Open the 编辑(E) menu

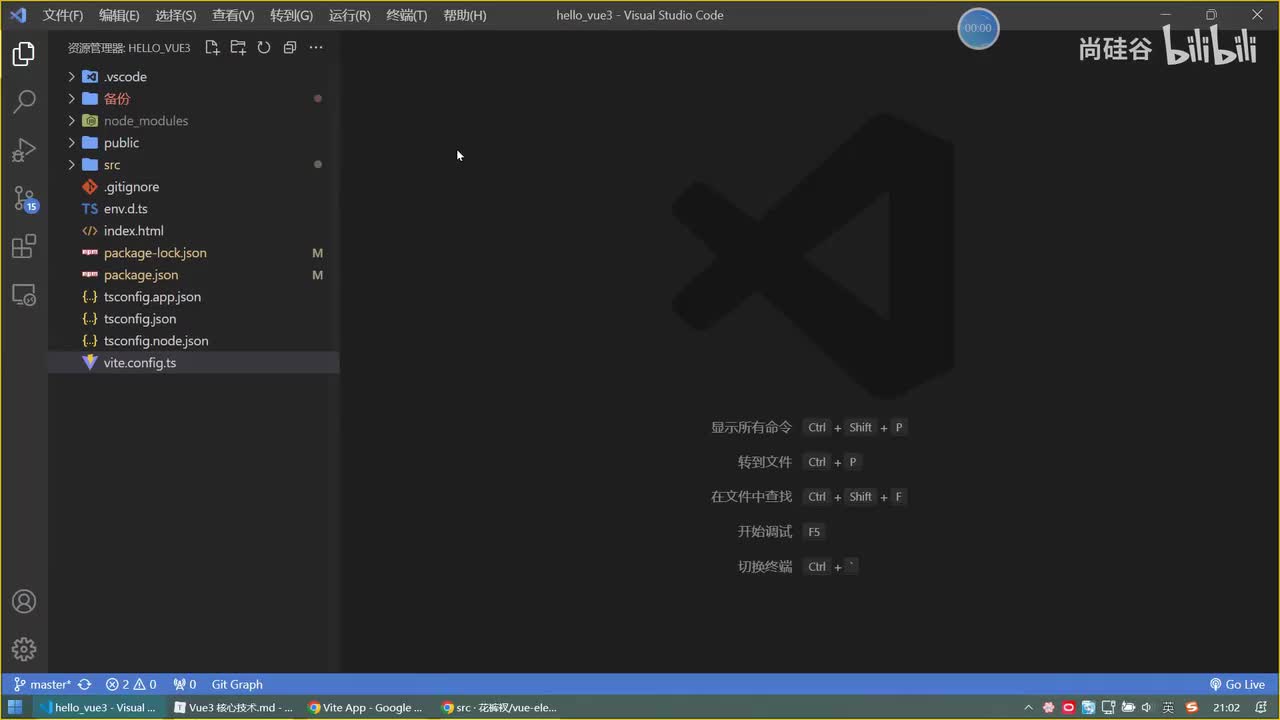tap(119, 16)
